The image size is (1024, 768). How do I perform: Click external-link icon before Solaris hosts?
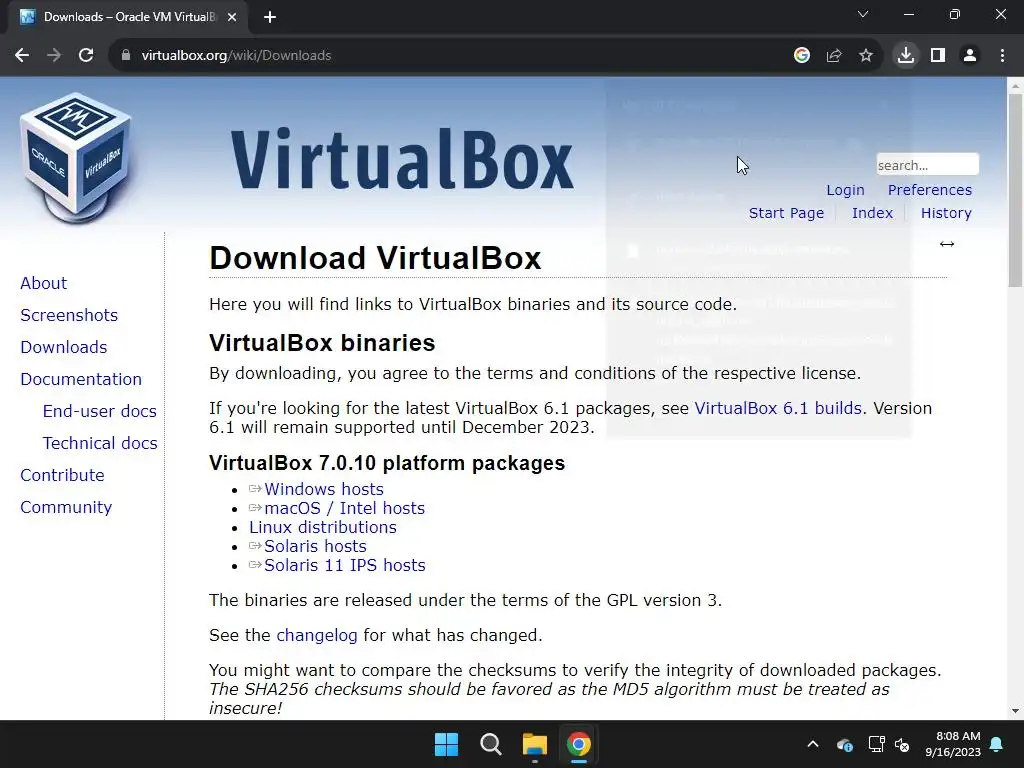(x=255, y=545)
